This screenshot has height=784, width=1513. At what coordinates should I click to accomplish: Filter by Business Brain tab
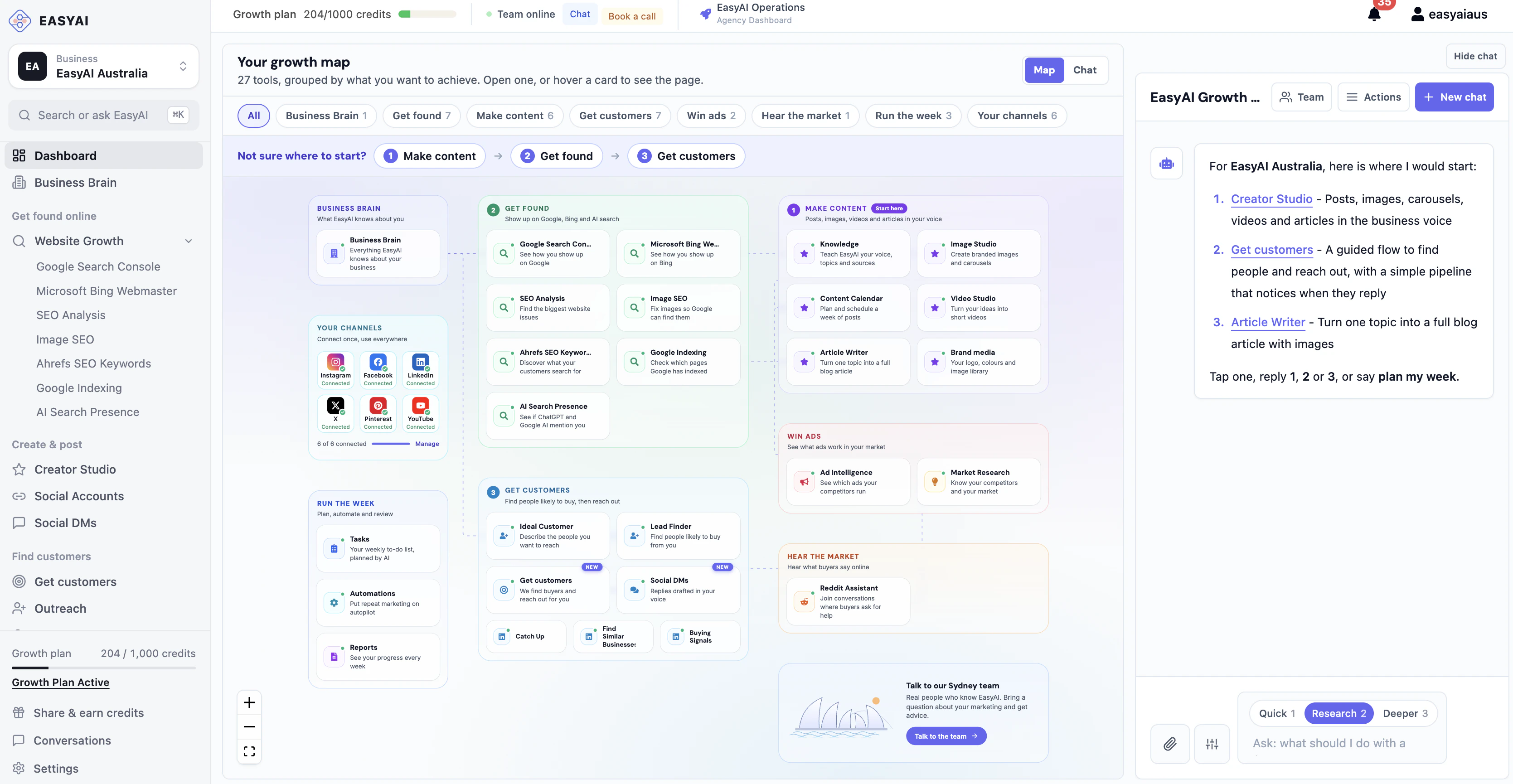[326, 116]
